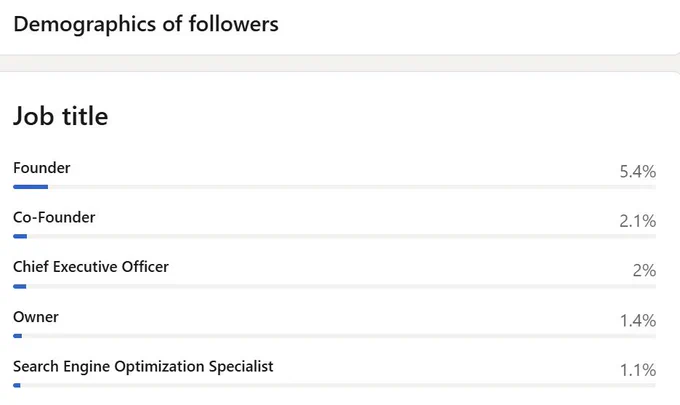
Task: Click the 2% CEO percentage
Action: tap(644, 271)
